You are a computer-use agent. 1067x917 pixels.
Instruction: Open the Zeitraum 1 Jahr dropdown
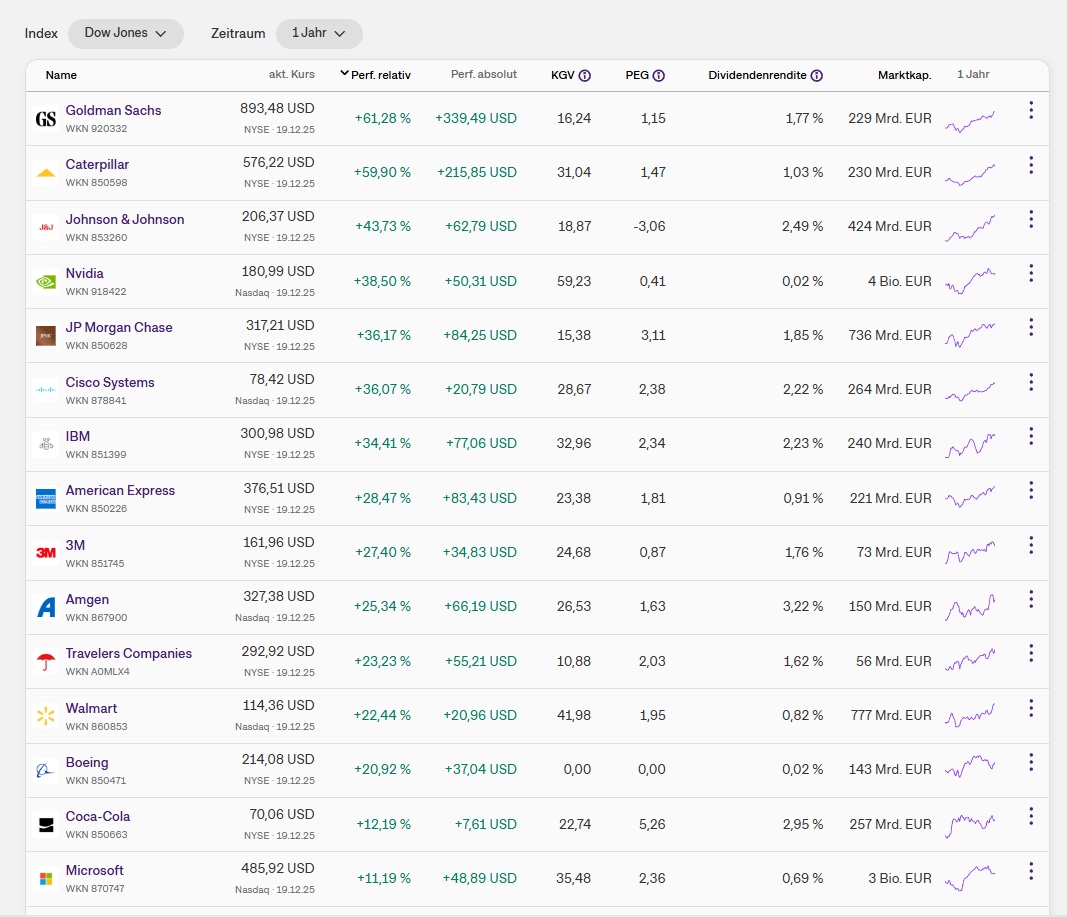(x=318, y=33)
